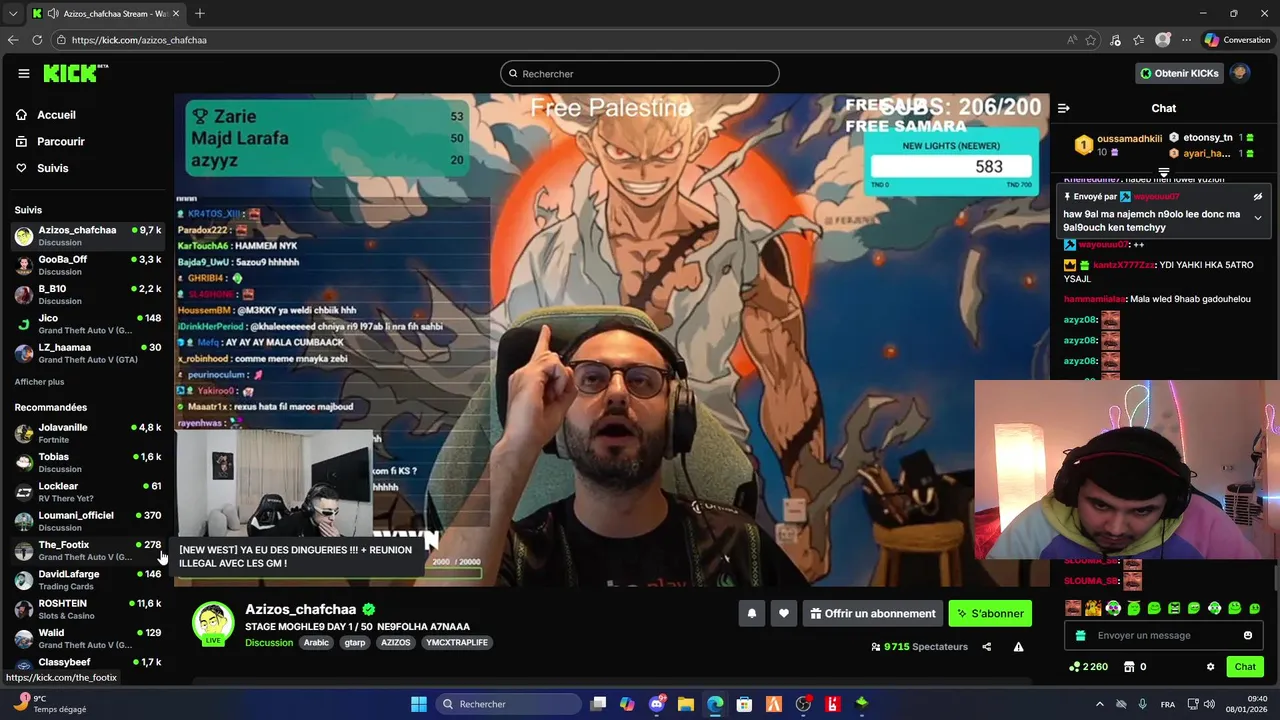Click Discussion category link
This screenshot has width=1280, height=720.
pyautogui.click(x=269, y=643)
